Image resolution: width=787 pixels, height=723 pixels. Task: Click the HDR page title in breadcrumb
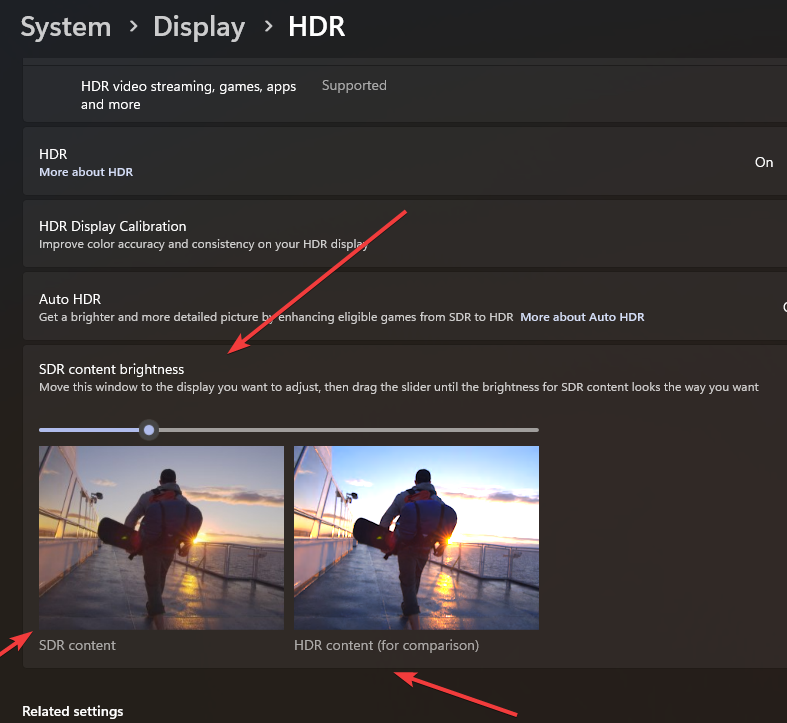[317, 27]
